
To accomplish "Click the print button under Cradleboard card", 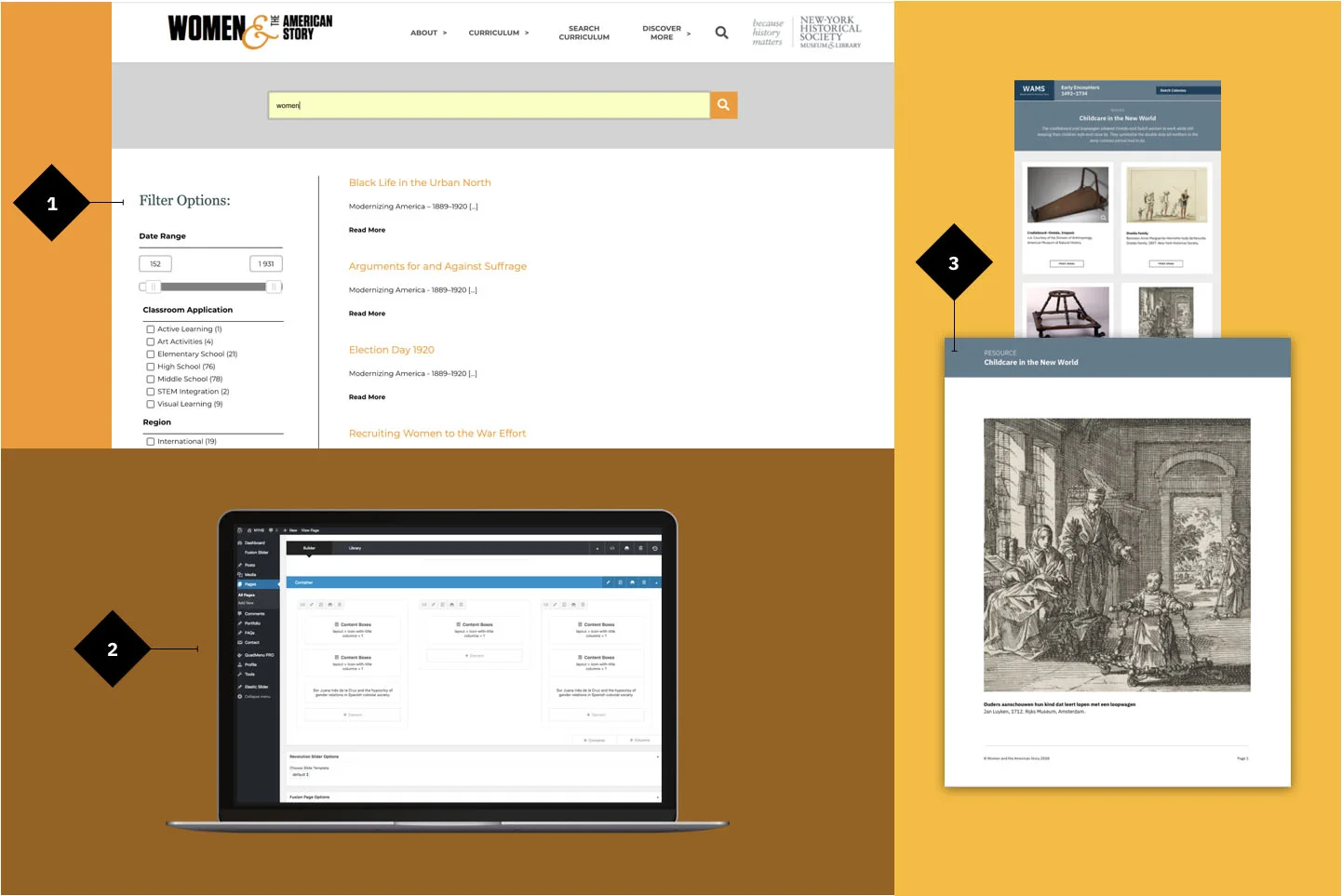I will (x=1067, y=263).
